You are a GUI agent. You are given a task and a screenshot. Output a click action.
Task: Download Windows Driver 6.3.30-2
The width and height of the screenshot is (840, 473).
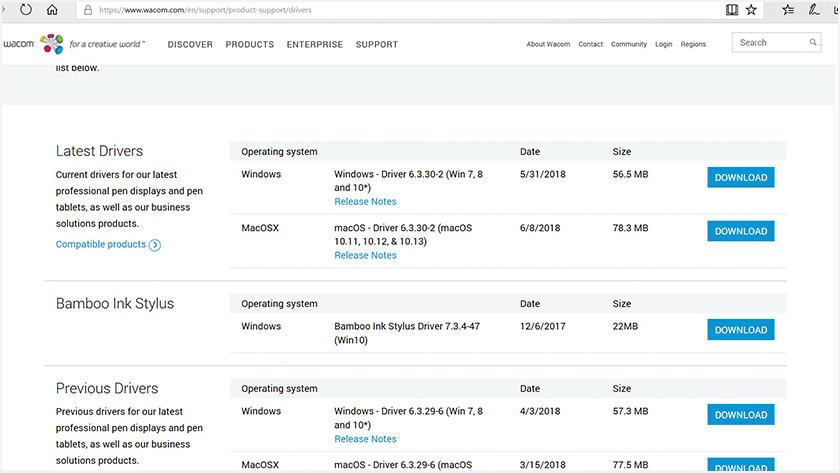(x=740, y=178)
